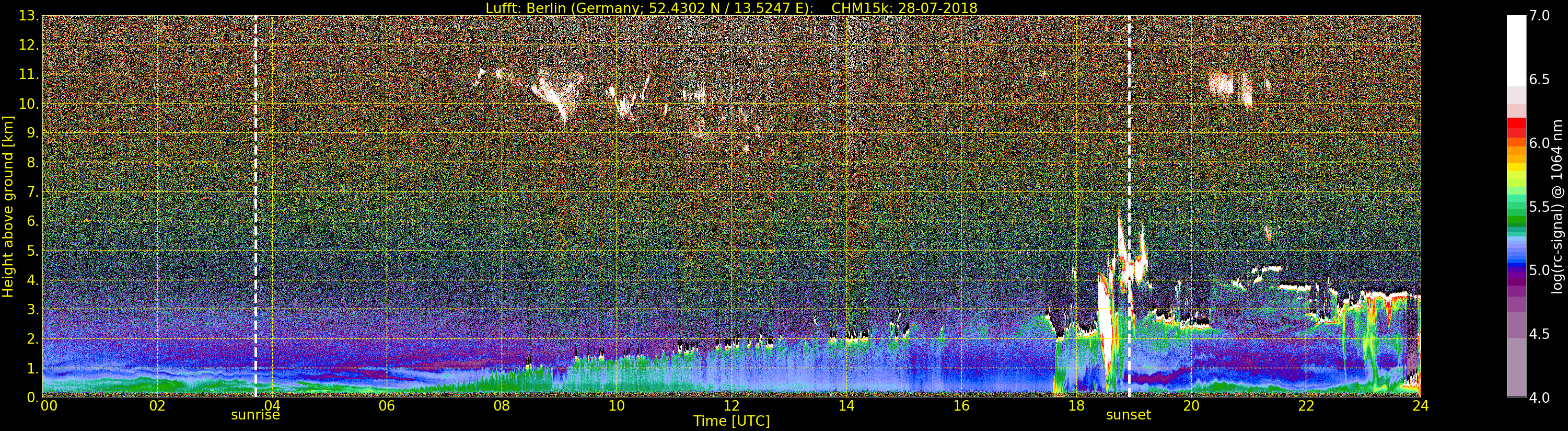This screenshot has width=1568, height=431.
Task: Click the '08' time axis tick label
Action: (502, 406)
